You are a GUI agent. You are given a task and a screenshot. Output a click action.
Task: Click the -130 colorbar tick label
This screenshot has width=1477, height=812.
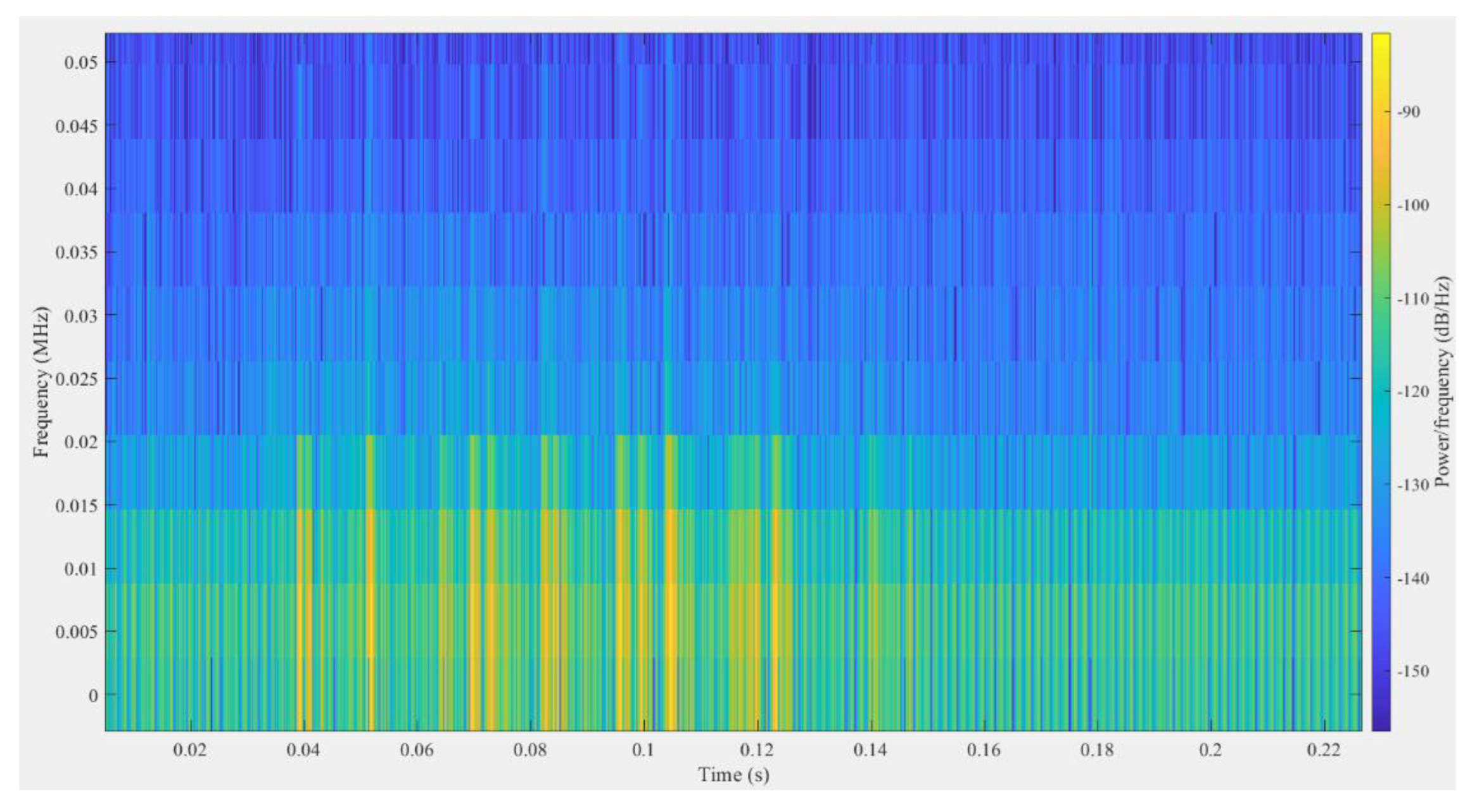[1412, 485]
